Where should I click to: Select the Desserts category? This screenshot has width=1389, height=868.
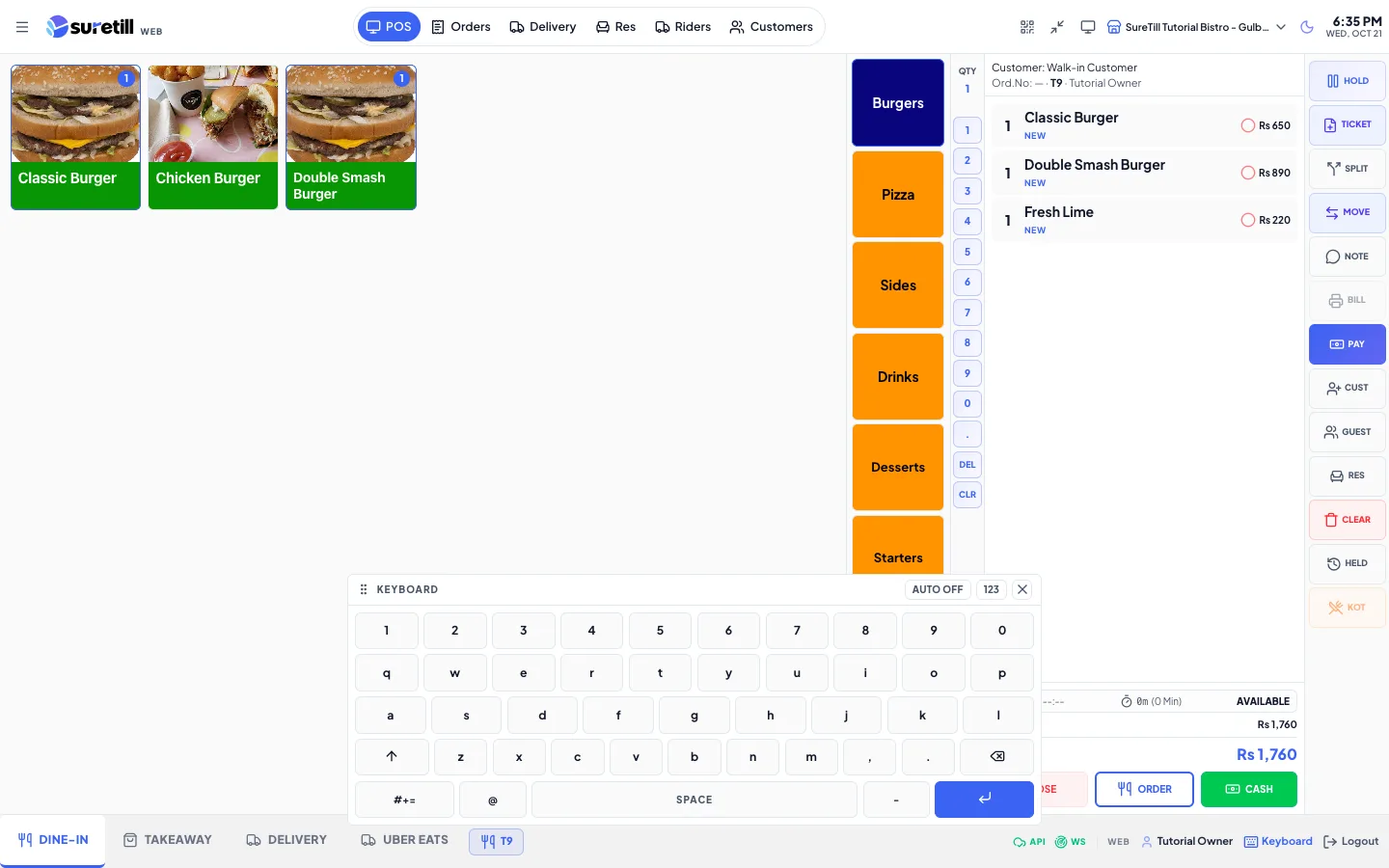click(898, 467)
